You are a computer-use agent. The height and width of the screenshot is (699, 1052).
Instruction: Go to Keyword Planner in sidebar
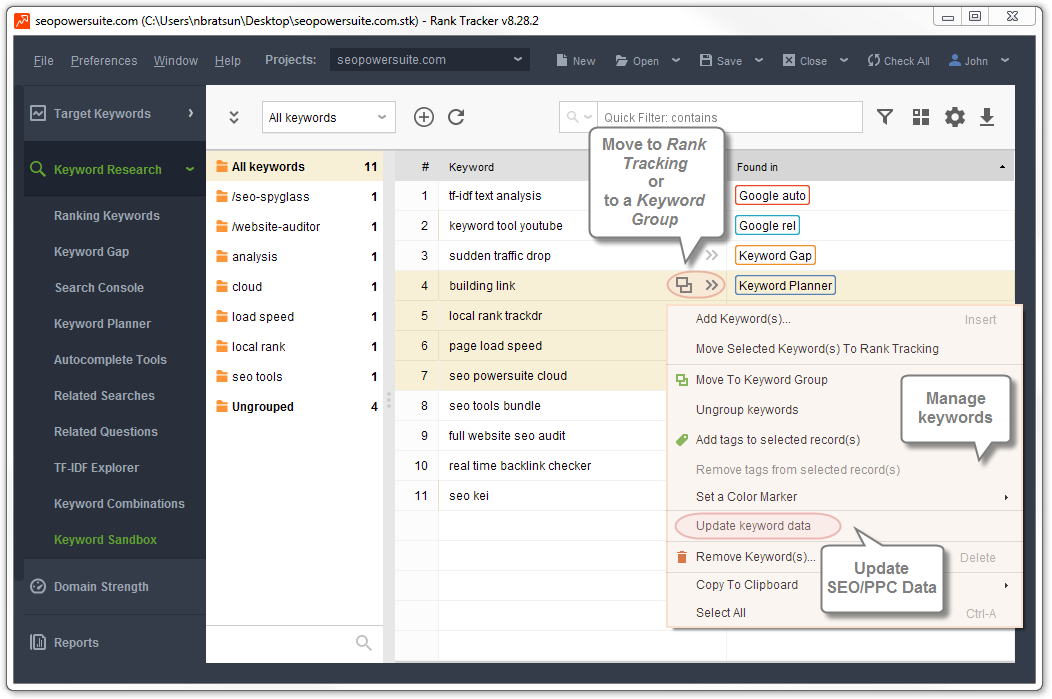(x=102, y=324)
